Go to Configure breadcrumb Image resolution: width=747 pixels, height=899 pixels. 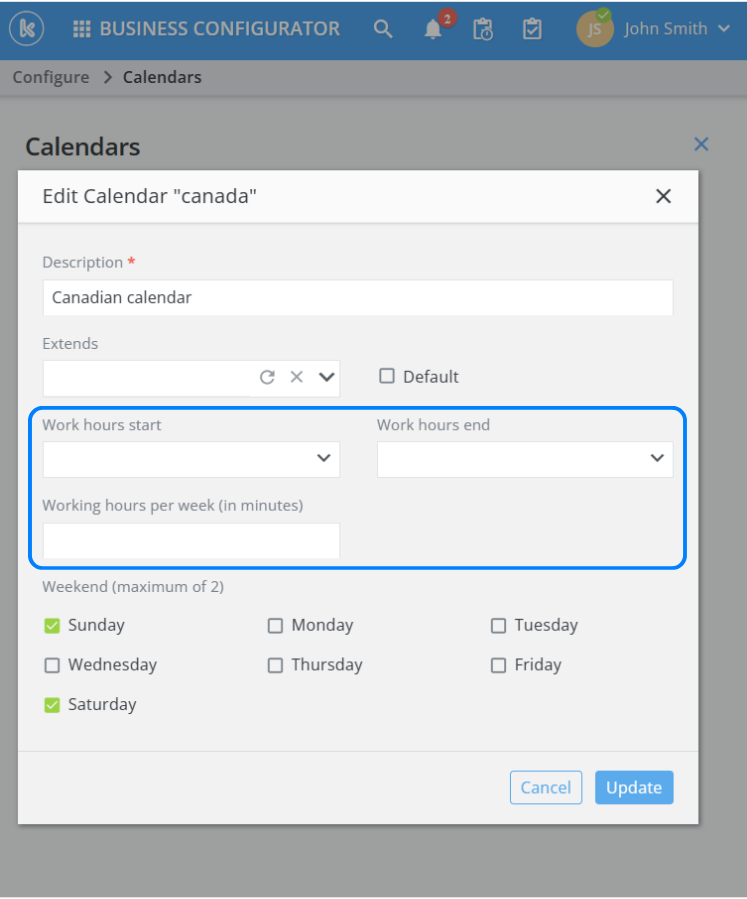click(x=51, y=77)
